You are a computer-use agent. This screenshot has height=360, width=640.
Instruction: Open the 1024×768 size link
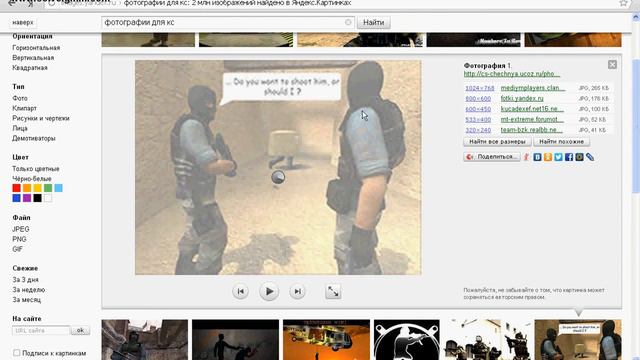480,88
